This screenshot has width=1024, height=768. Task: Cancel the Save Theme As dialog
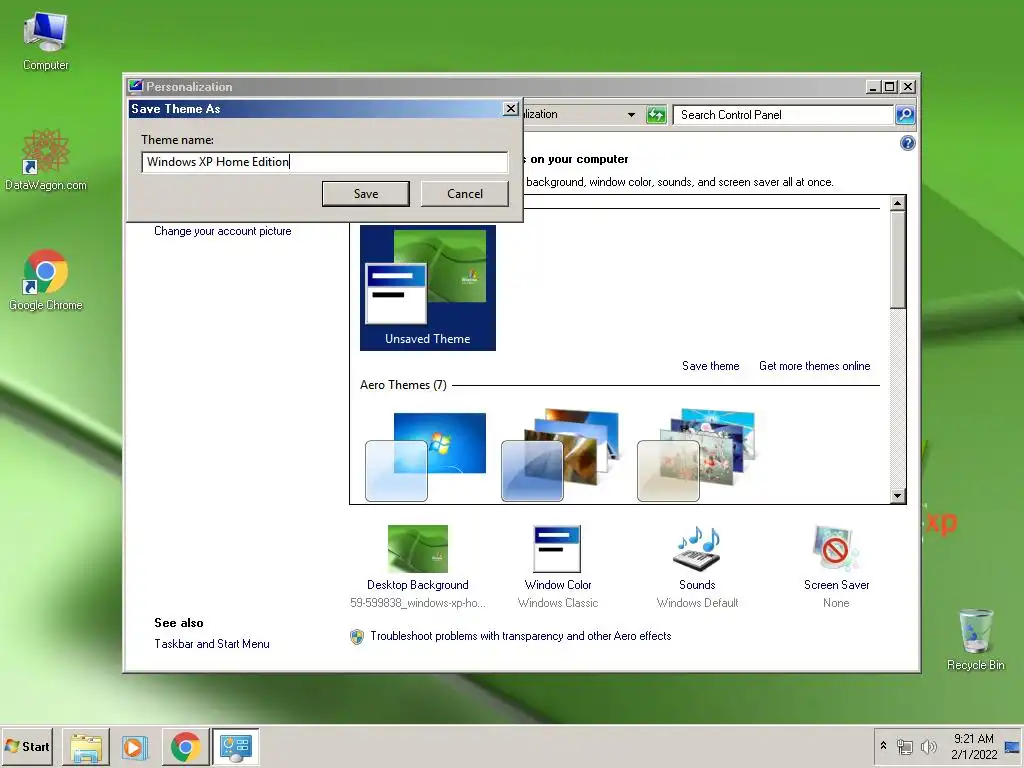click(x=465, y=194)
